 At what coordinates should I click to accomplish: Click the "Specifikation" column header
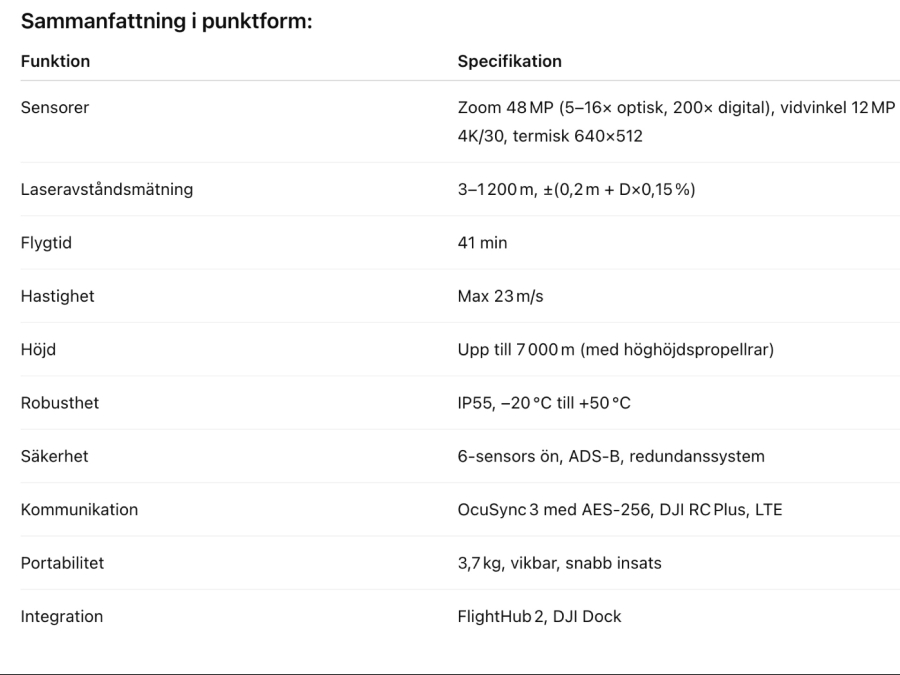(x=509, y=61)
